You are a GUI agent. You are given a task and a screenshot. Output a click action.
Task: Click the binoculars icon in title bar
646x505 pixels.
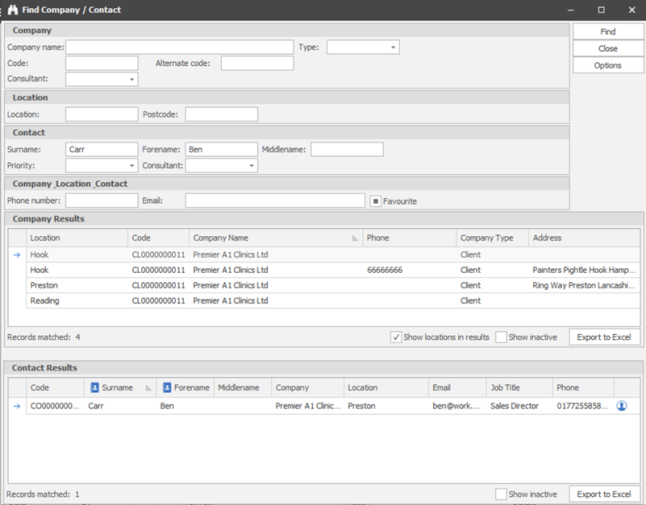12,10
